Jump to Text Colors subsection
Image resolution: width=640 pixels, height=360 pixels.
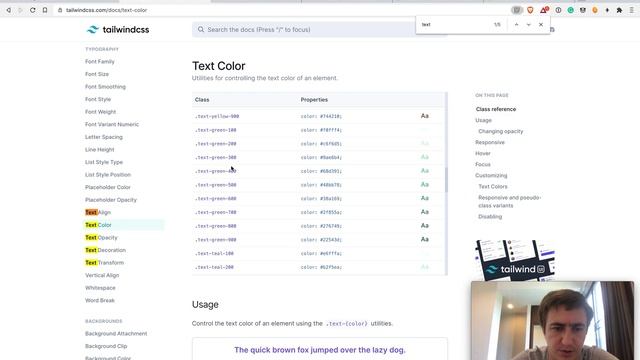click(493, 187)
